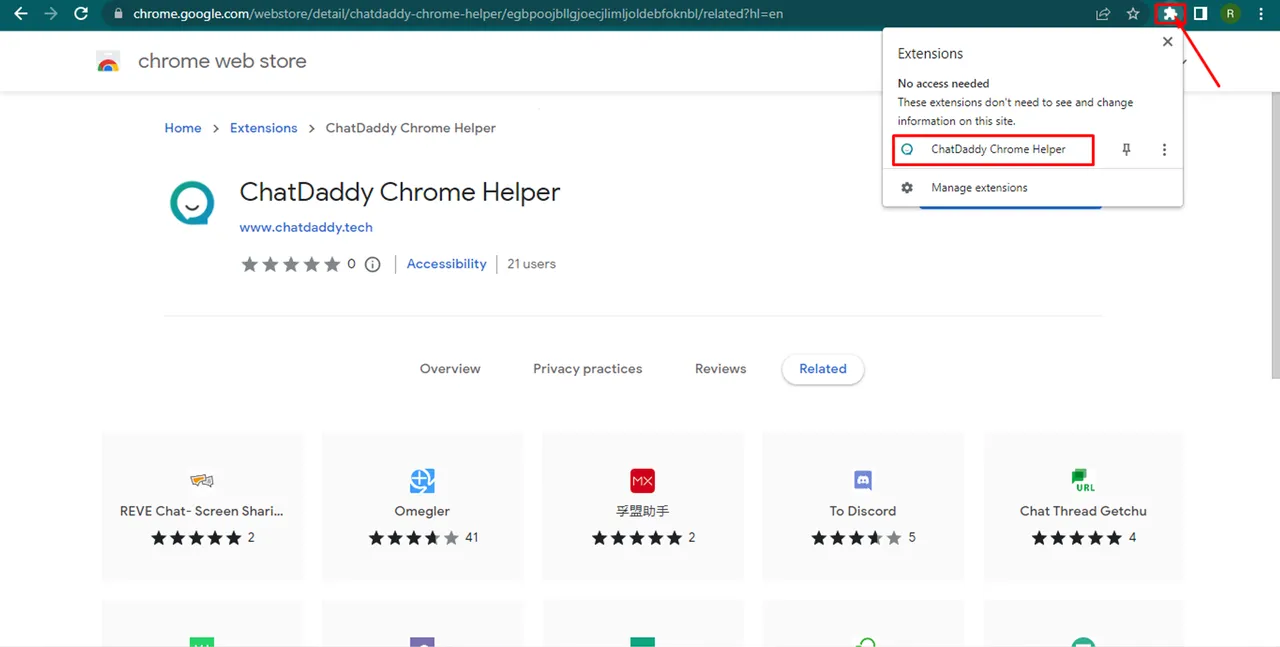Close the Extensions popup
Image resolution: width=1280 pixels, height=647 pixels.
point(1167,42)
